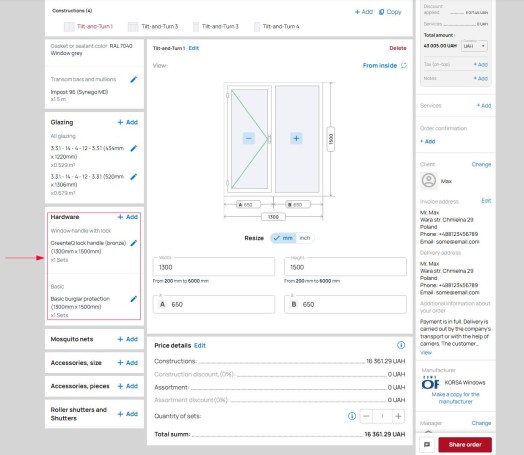Add a new glazing item
Viewport: 524px width, 455px height.
[128, 122]
